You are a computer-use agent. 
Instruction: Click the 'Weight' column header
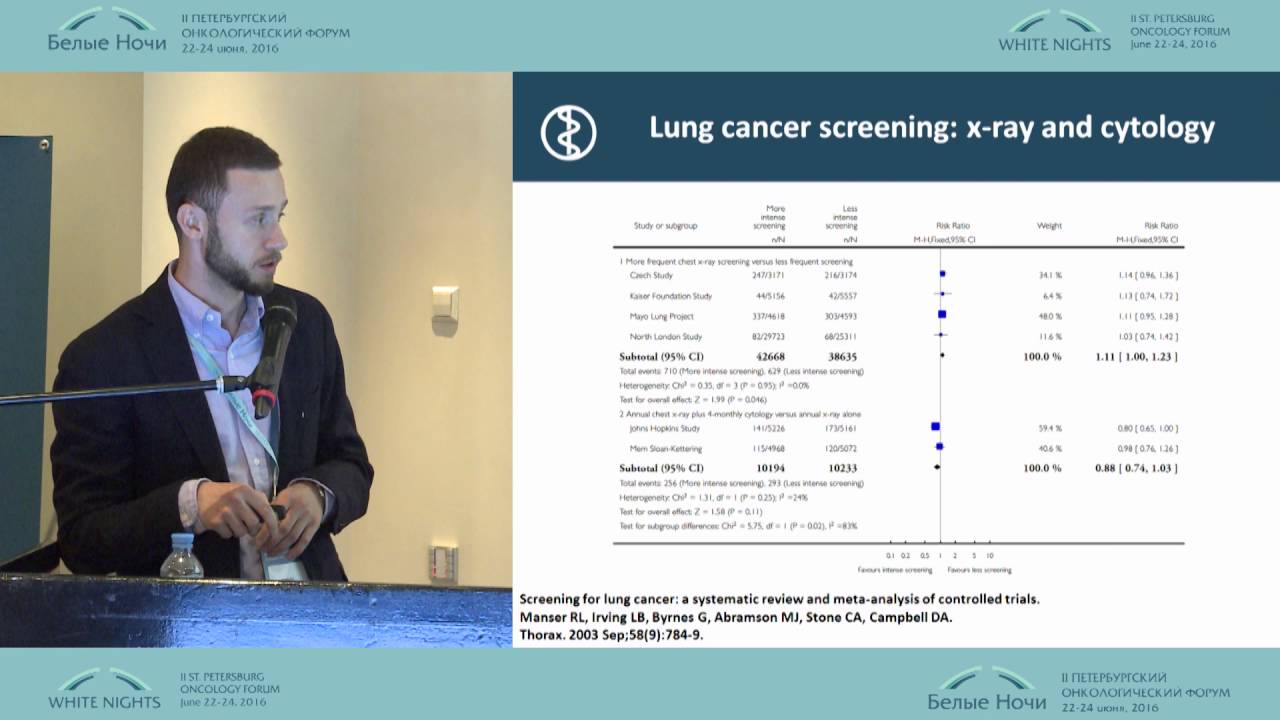[1050, 226]
